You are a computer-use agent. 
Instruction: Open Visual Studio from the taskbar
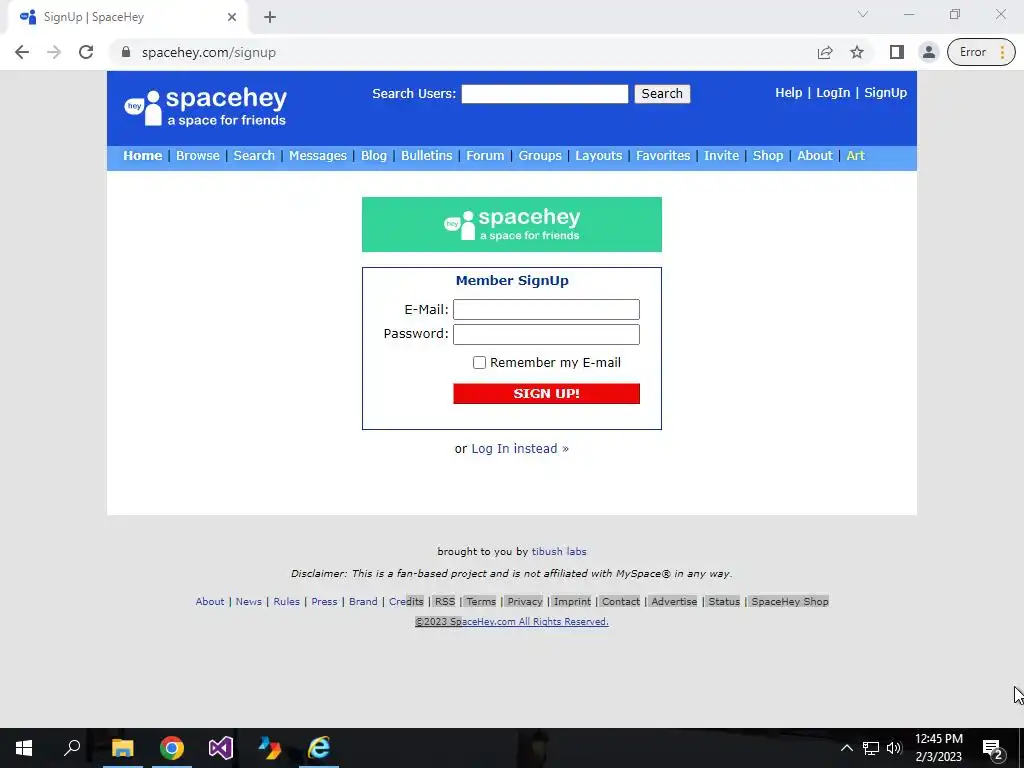[221, 748]
